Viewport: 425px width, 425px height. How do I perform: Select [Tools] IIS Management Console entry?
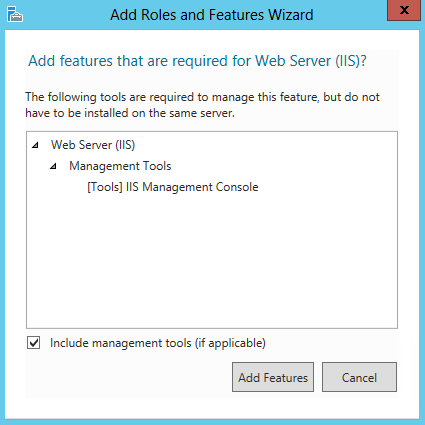coord(173,187)
